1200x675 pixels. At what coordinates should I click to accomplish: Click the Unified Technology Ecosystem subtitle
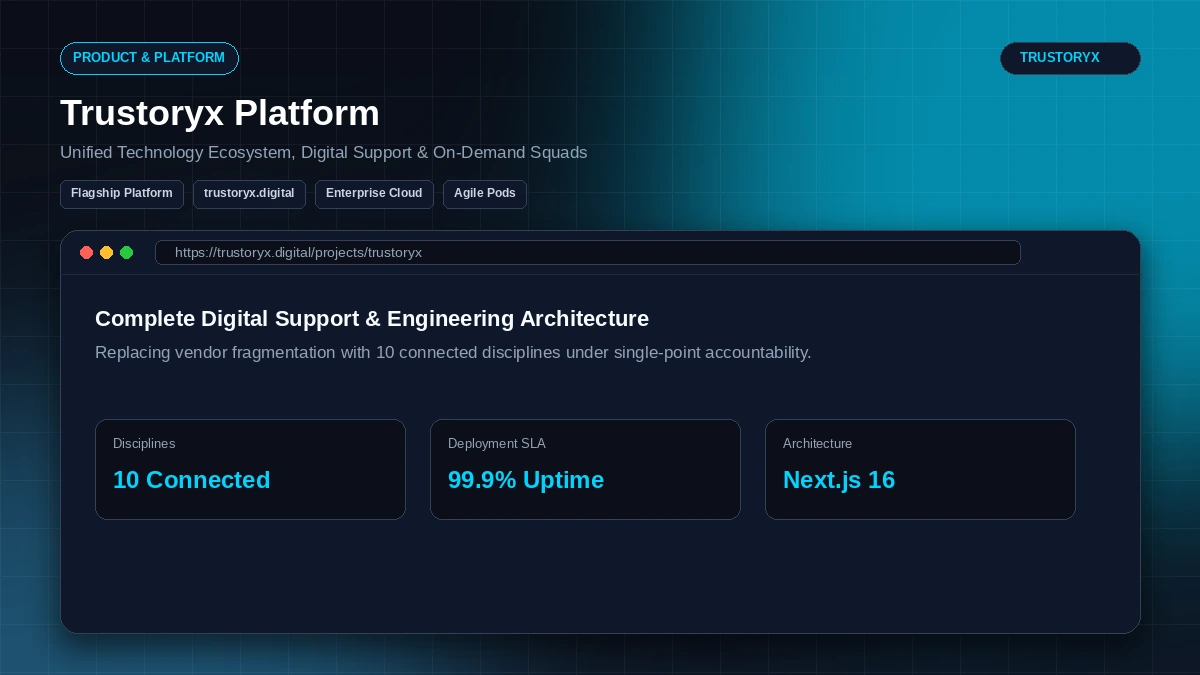click(324, 153)
